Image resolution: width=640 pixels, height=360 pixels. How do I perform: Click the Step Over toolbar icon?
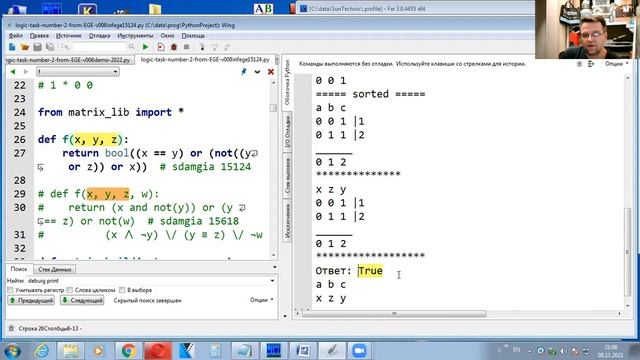(215, 47)
